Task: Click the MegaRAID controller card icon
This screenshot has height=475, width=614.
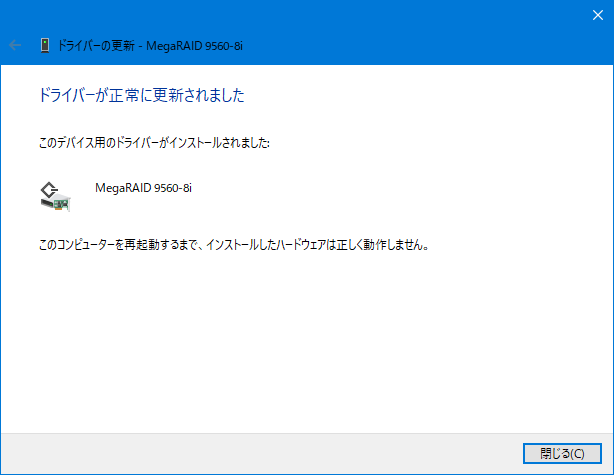Action: [56, 197]
